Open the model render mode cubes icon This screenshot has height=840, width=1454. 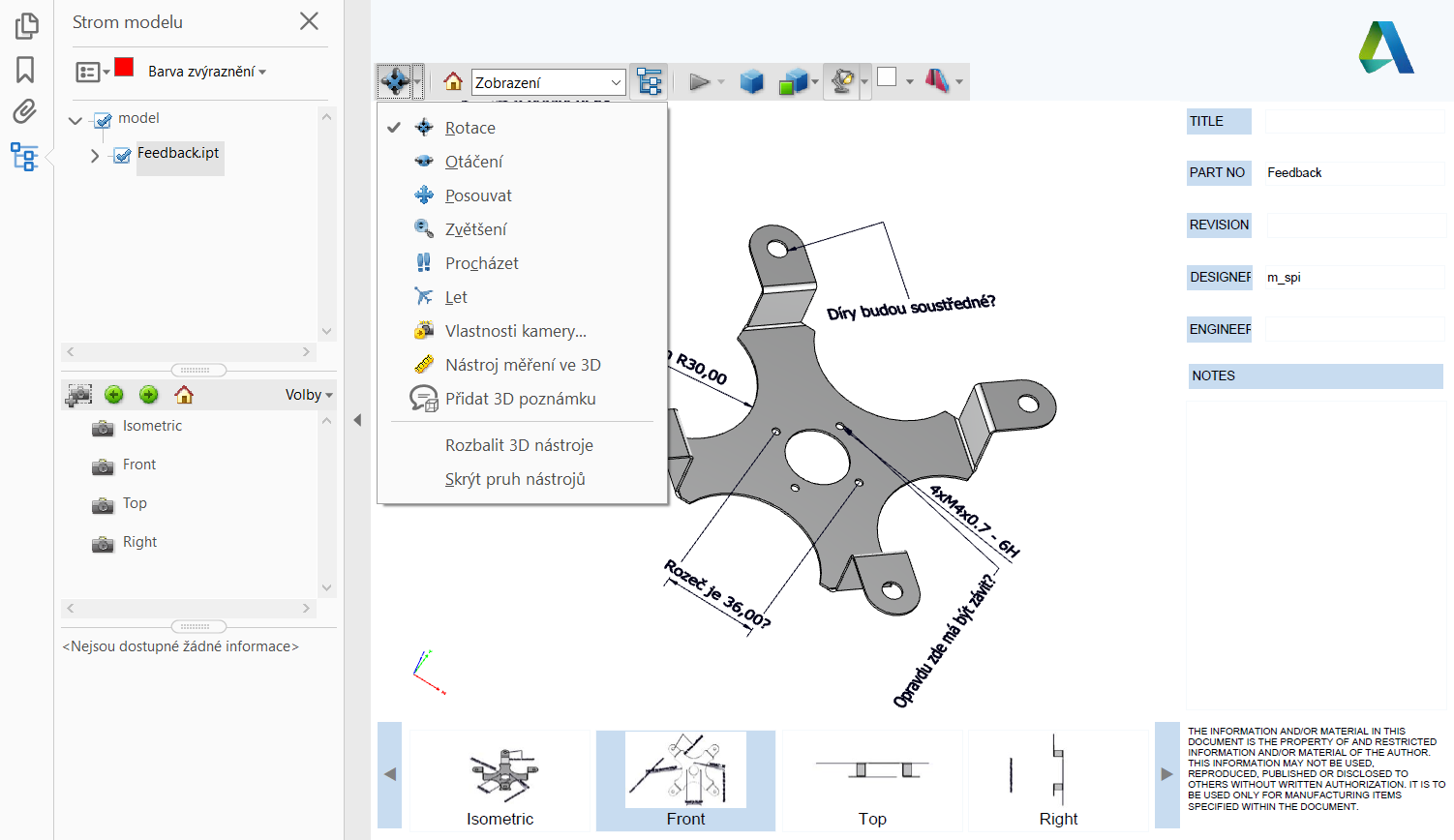click(793, 81)
